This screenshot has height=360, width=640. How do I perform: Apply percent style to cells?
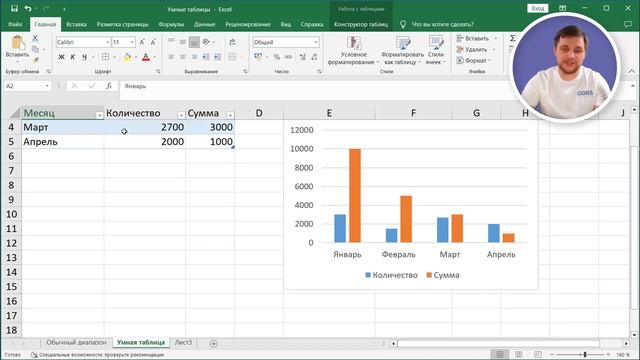click(277, 57)
